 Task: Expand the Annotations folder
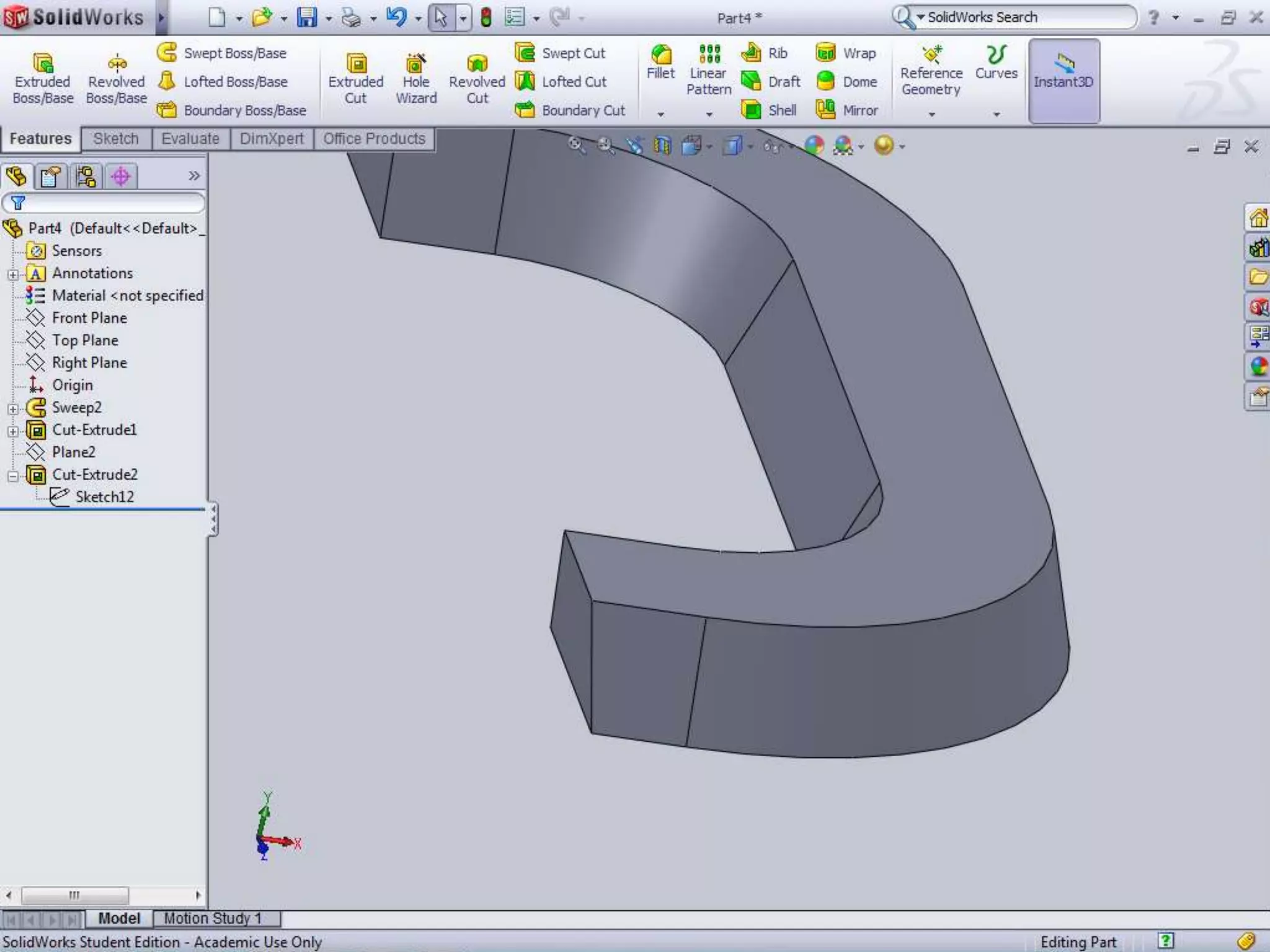pyautogui.click(x=13, y=275)
